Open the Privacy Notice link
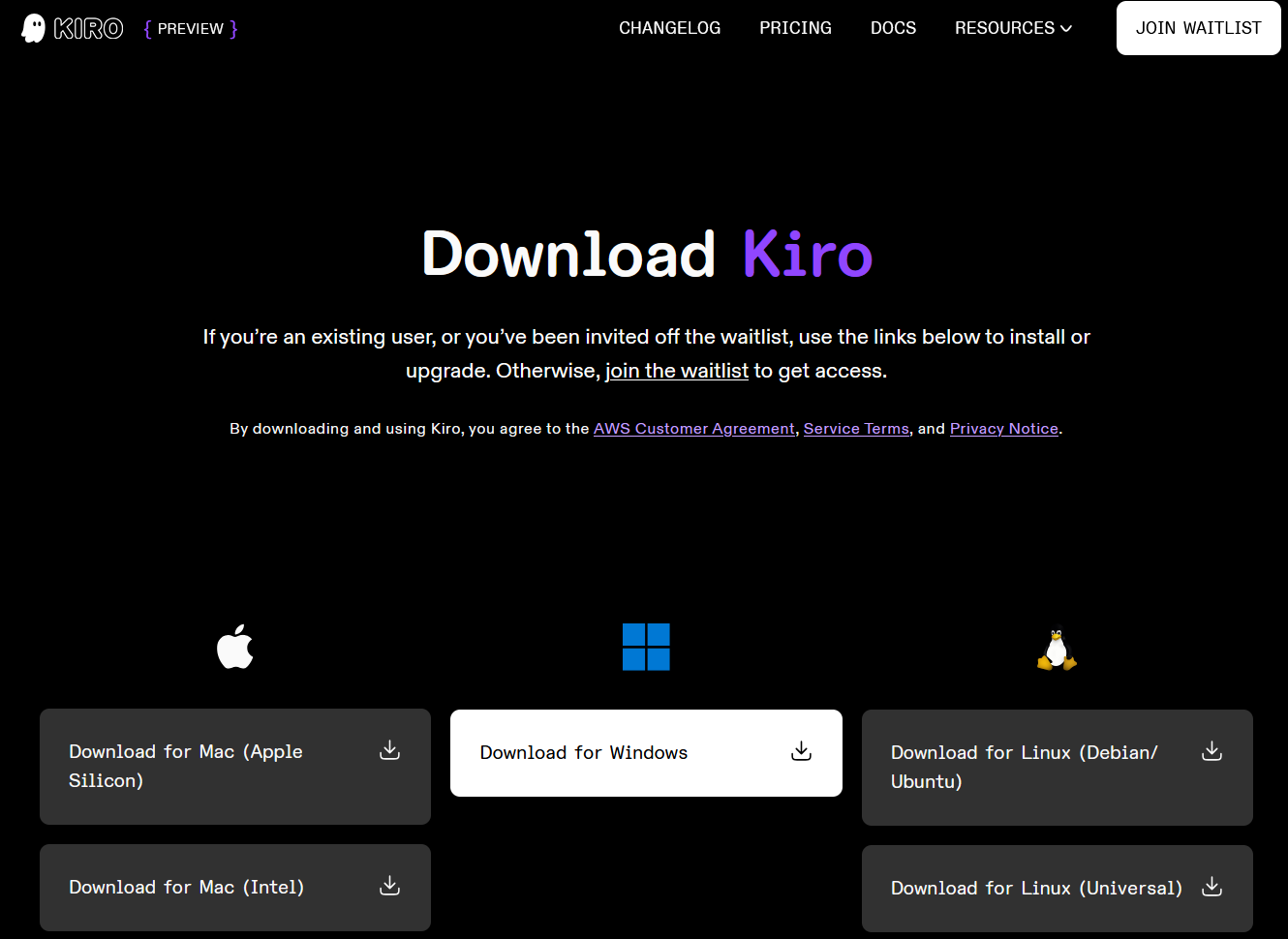 1004,428
